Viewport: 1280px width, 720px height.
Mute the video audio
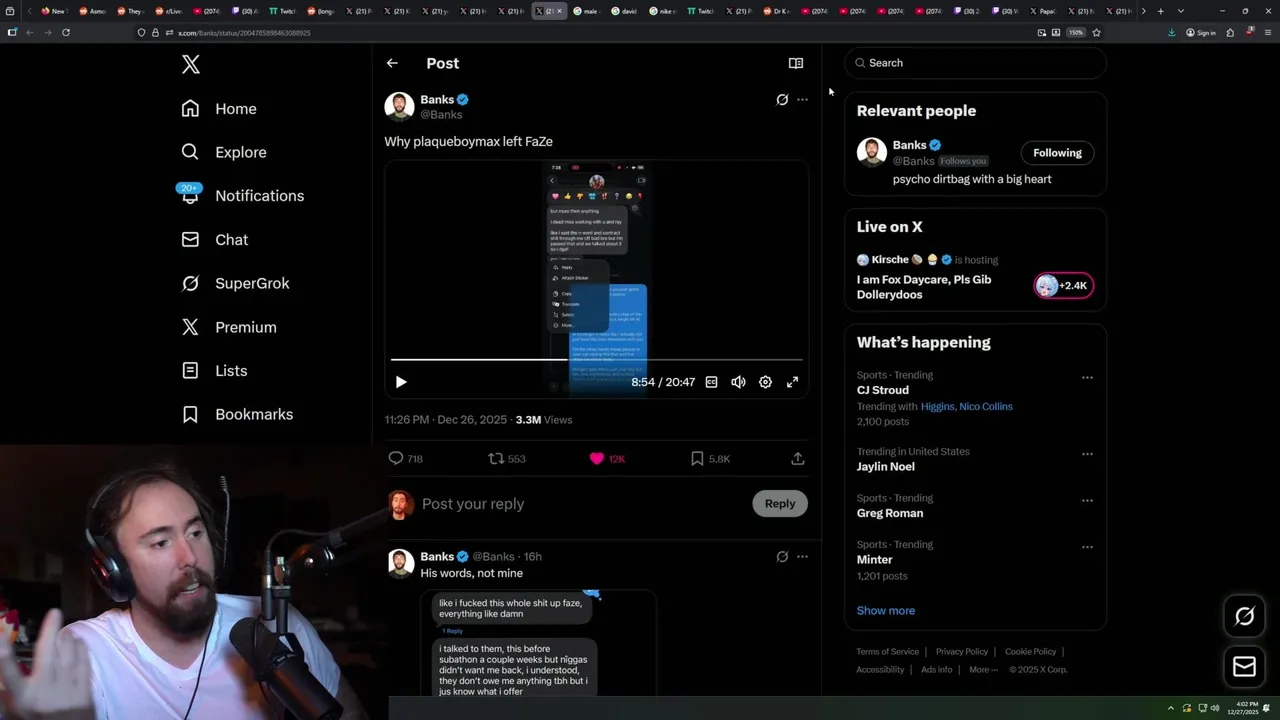coord(738,382)
